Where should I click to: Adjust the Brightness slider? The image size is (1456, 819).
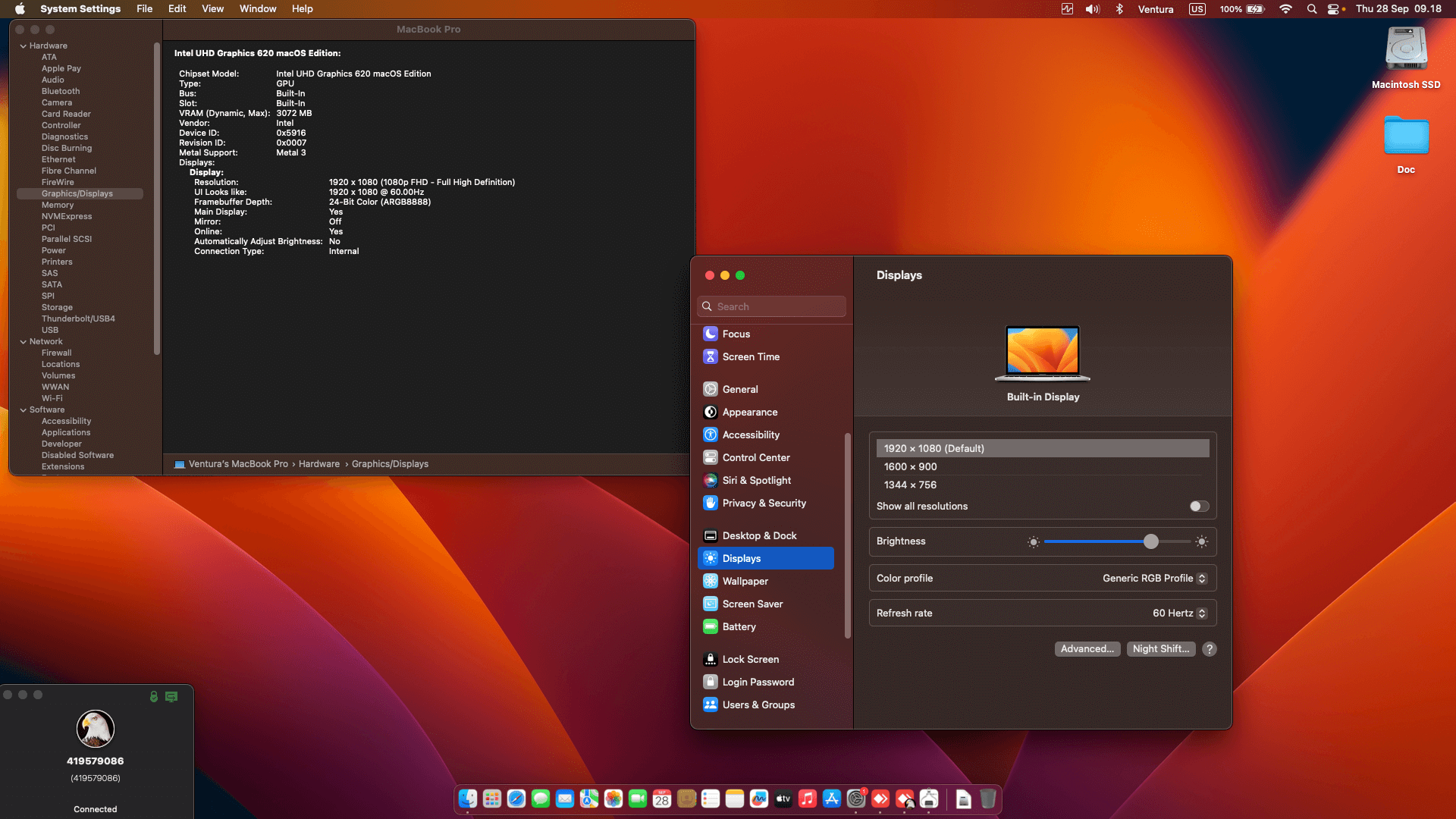tap(1150, 541)
